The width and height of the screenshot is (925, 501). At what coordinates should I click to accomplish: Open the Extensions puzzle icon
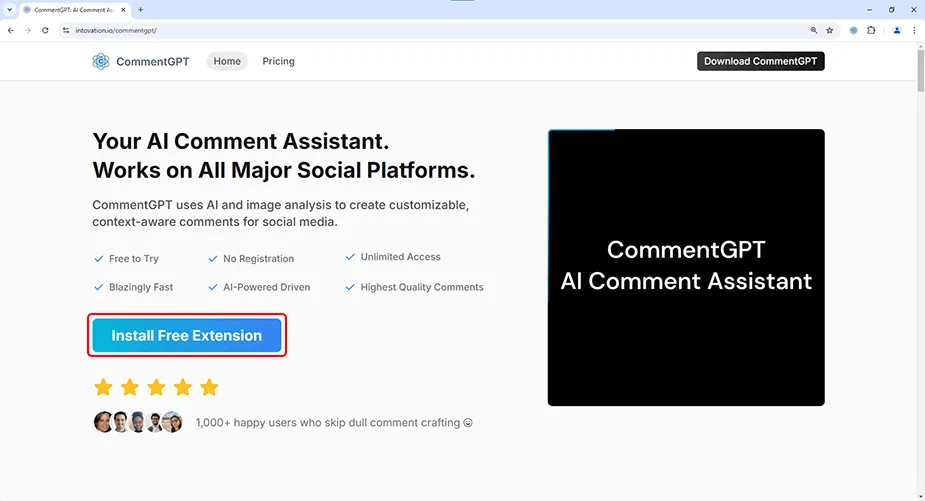871,30
